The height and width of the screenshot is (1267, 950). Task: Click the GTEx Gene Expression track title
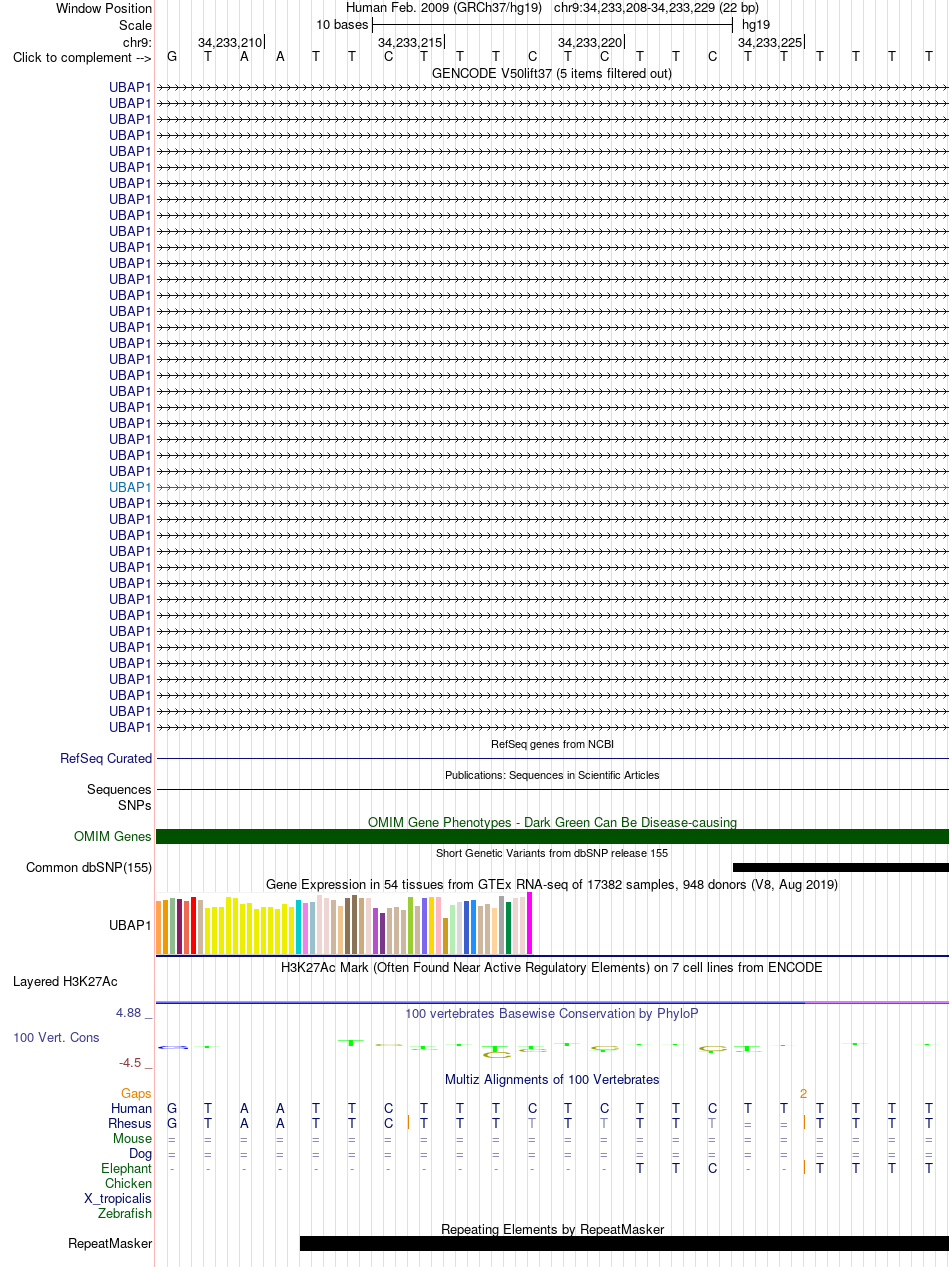click(552, 885)
